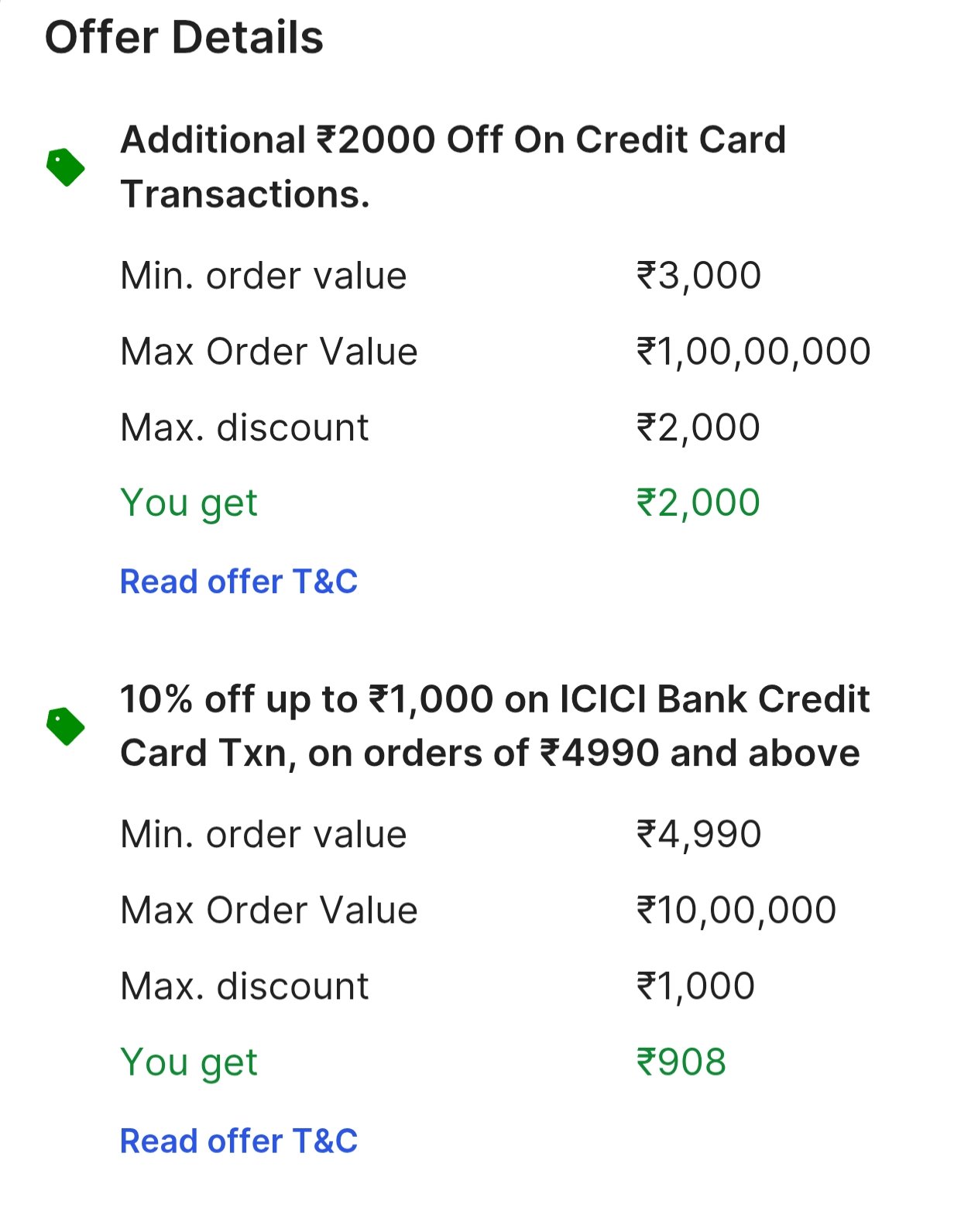Click the green ₹908 You get amount
The height and width of the screenshot is (1232, 978).
(x=681, y=1062)
